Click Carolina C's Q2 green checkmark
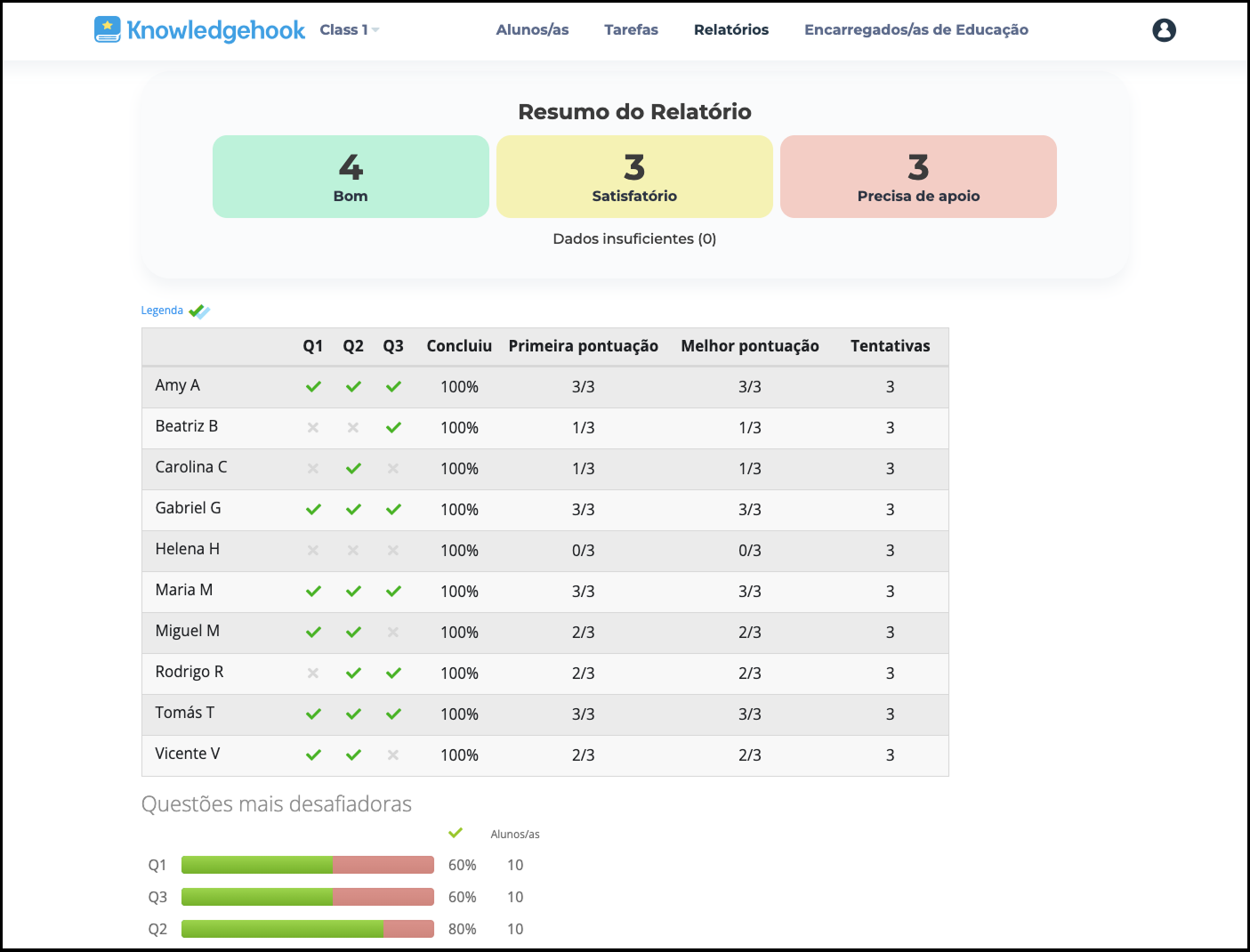This screenshot has width=1250, height=952. coord(353,469)
